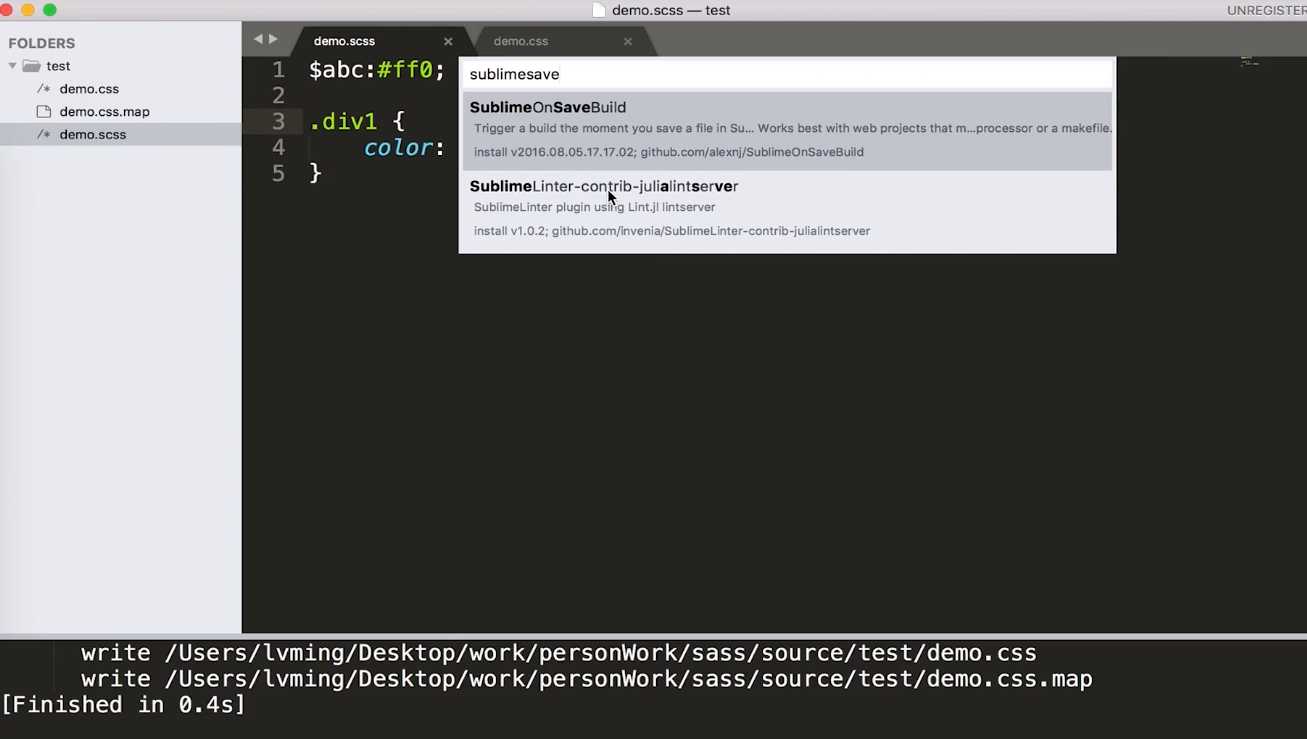Click the window title demo.scss — test

pos(671,10)
